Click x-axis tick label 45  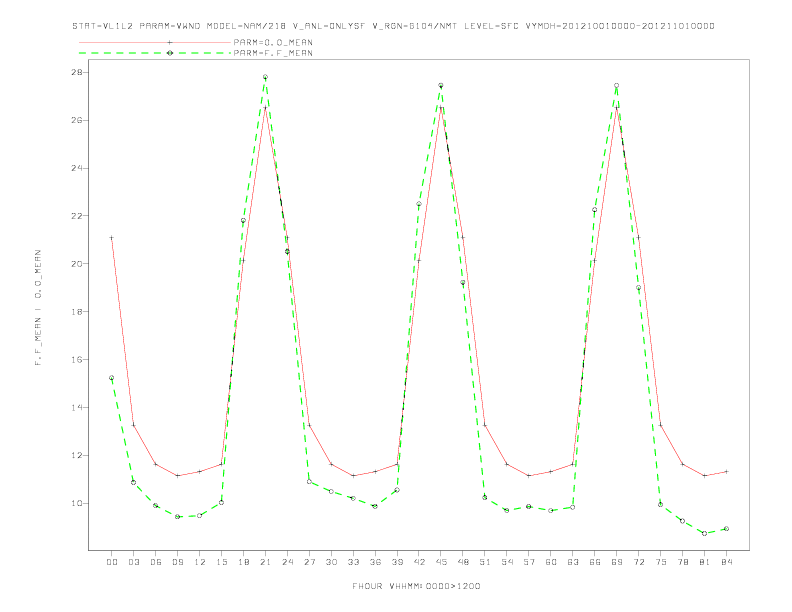441,562
